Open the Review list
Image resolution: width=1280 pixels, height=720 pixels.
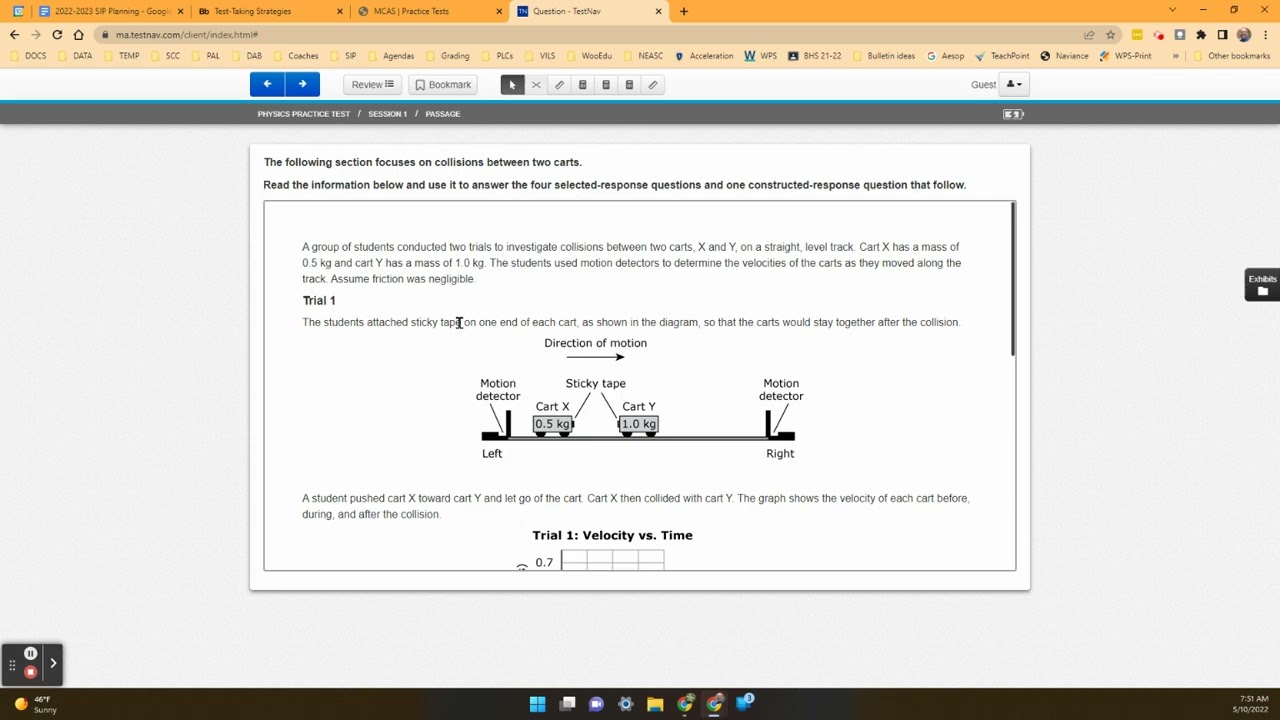click(x=373, y=85)
